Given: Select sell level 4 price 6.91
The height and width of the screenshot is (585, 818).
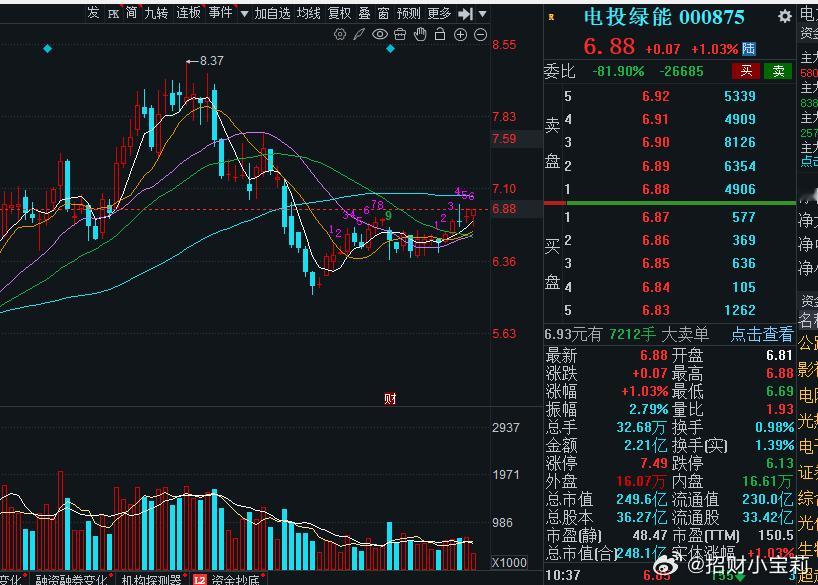Looking at the screenshot, I should coord(655,119).
